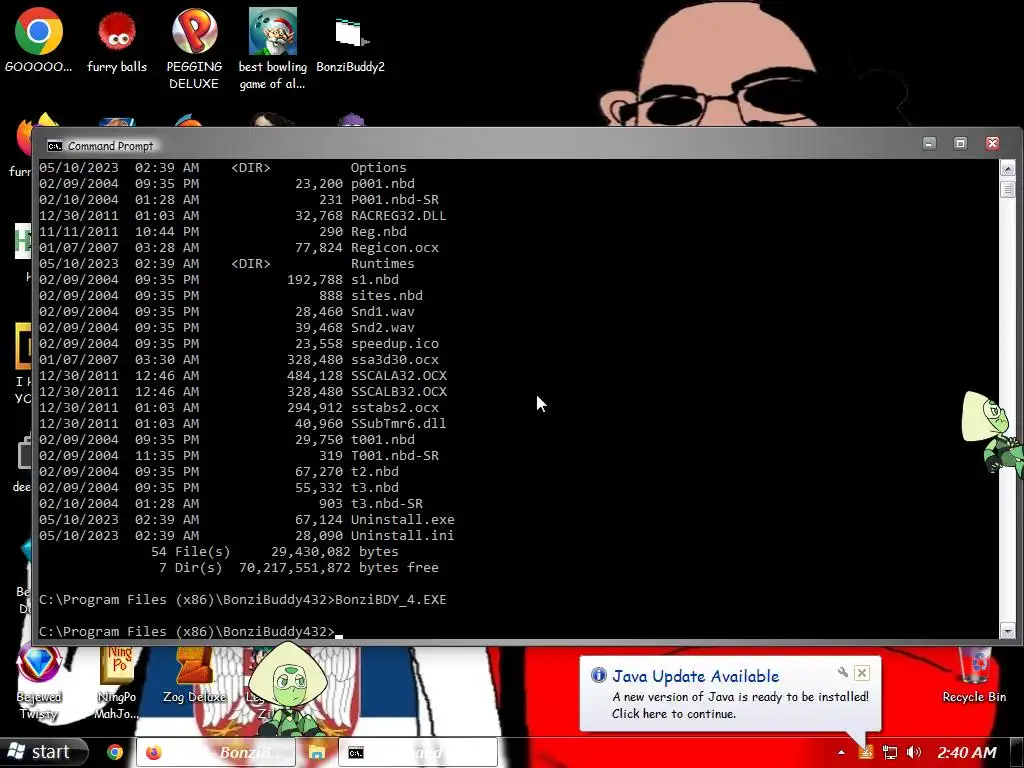Click the sites.nbd filename
Screen dimensions: 1024x768
coord(387,296)
